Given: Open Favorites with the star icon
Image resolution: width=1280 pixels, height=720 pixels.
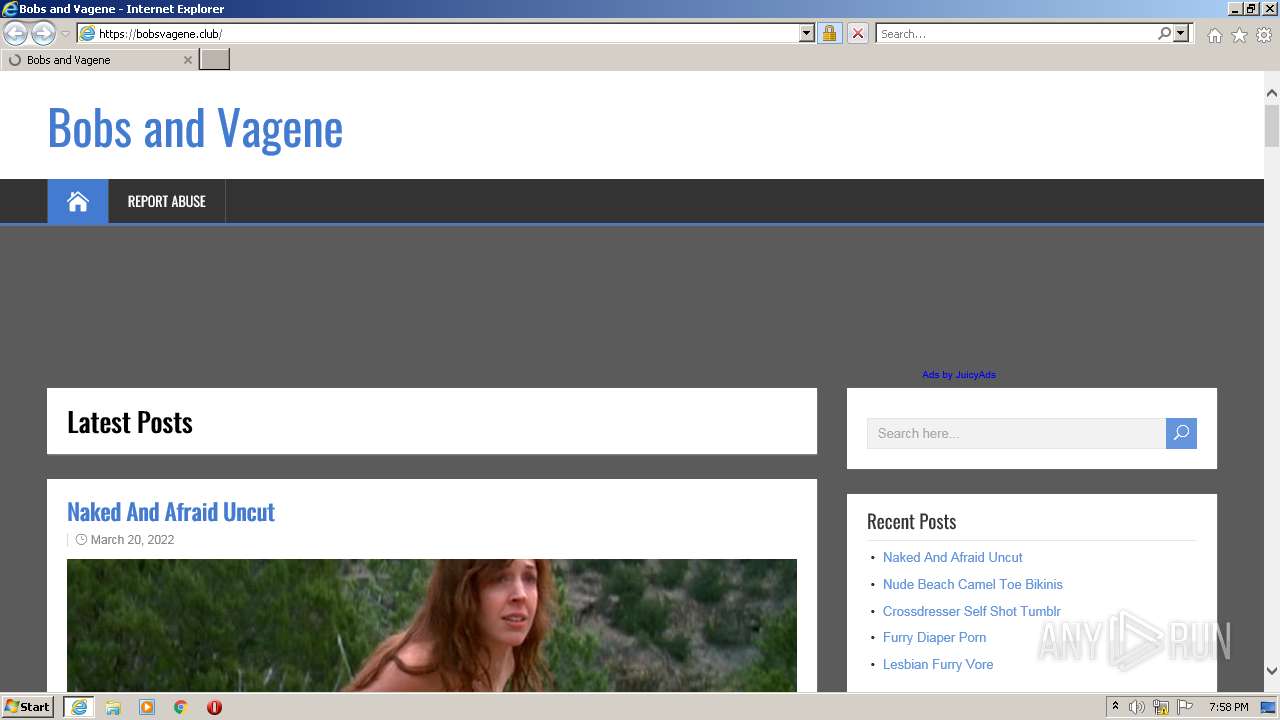Looking at the screenshot, I should (x=1239, y=35).
